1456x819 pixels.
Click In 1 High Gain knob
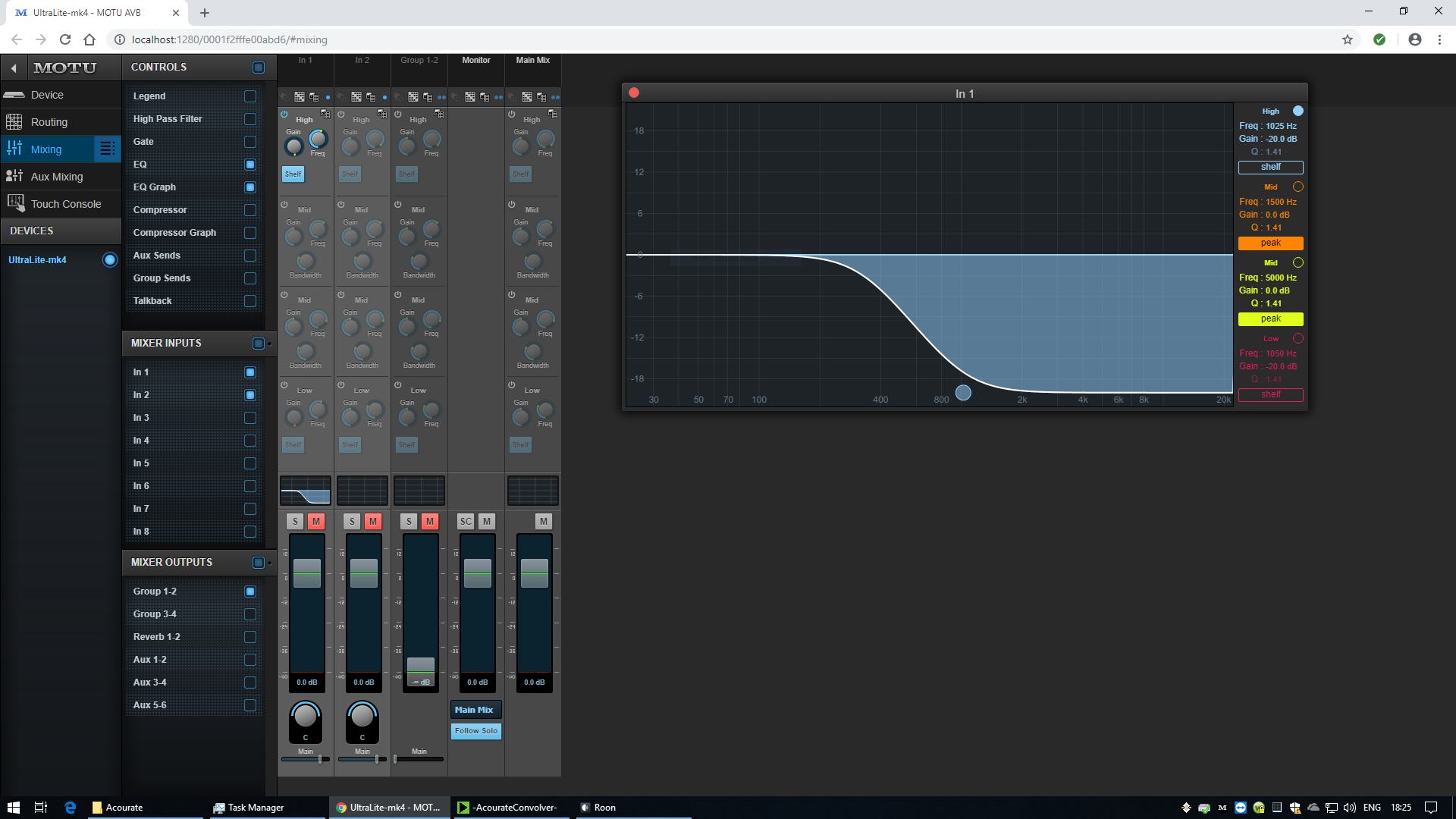293,146
